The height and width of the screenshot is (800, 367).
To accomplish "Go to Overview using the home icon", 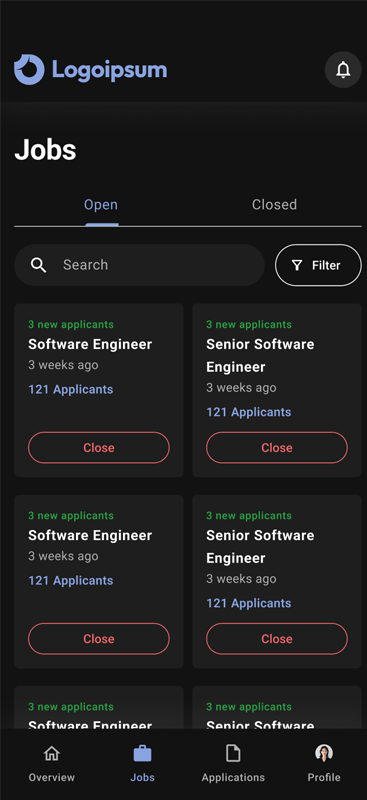I will tap(51, 753).
